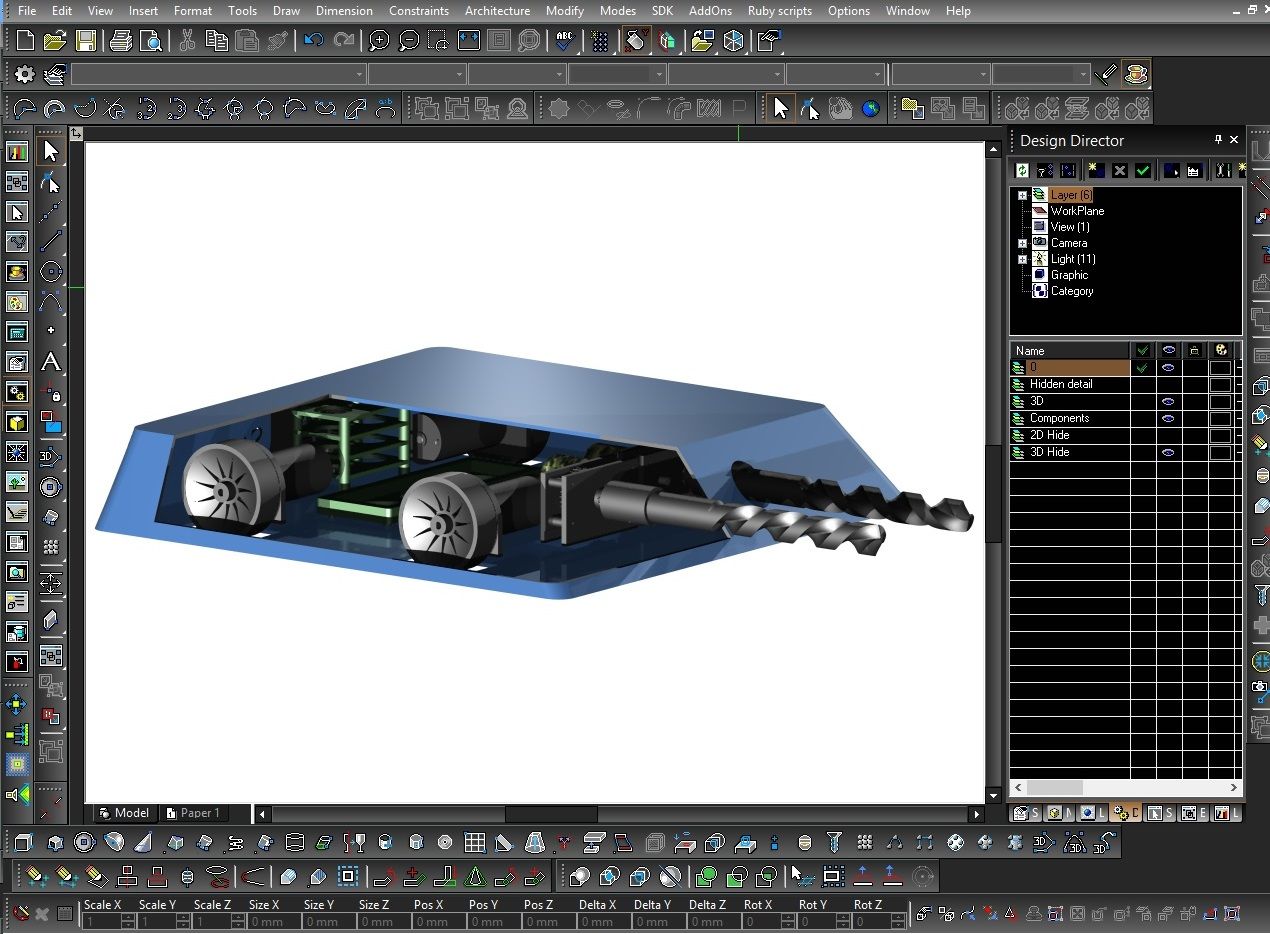
Task: Open the Architecture menu
Action: [497, 11]
